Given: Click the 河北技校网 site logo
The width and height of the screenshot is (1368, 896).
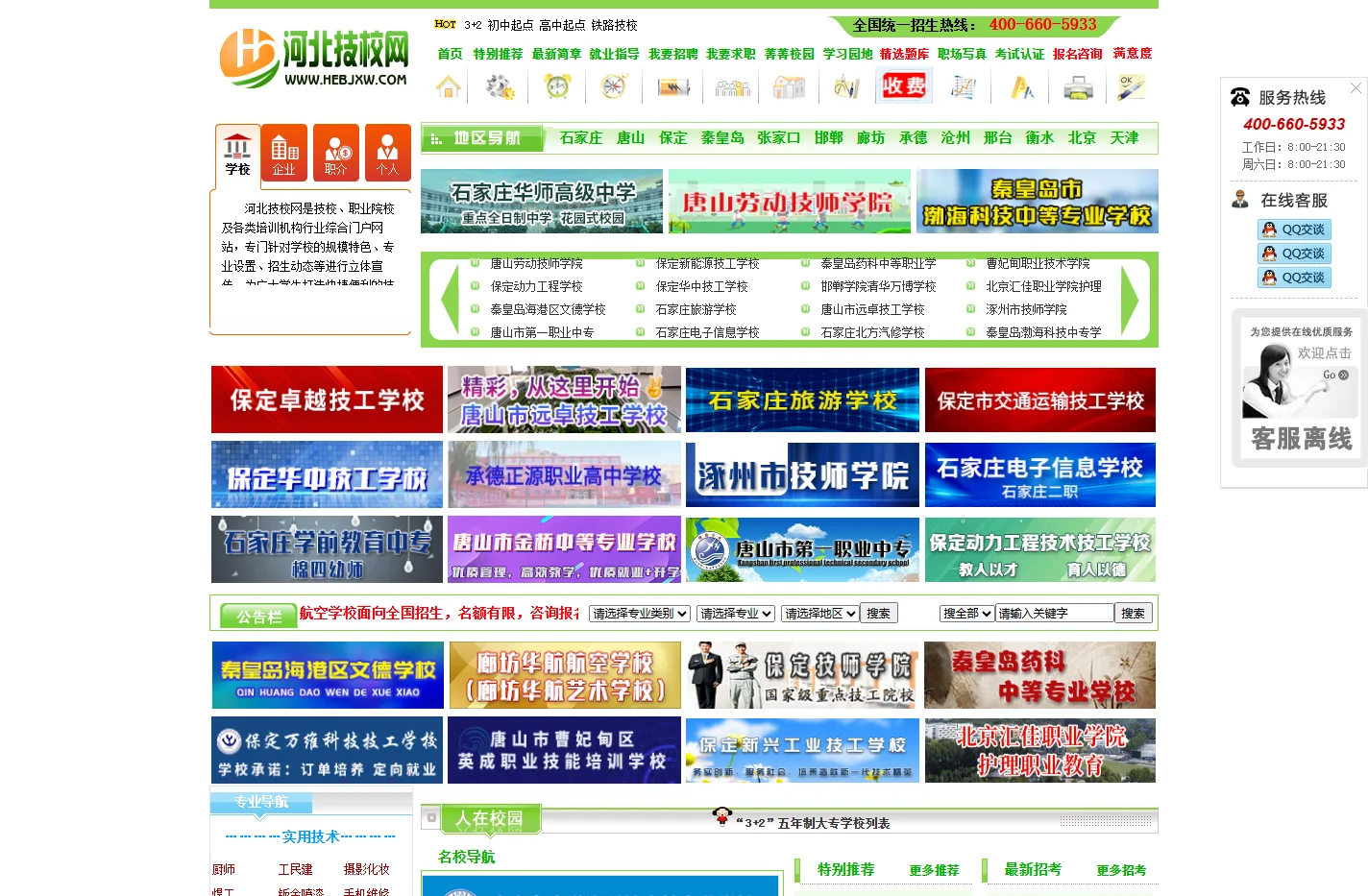Looking at the screenshot, I should pos(313,59).
